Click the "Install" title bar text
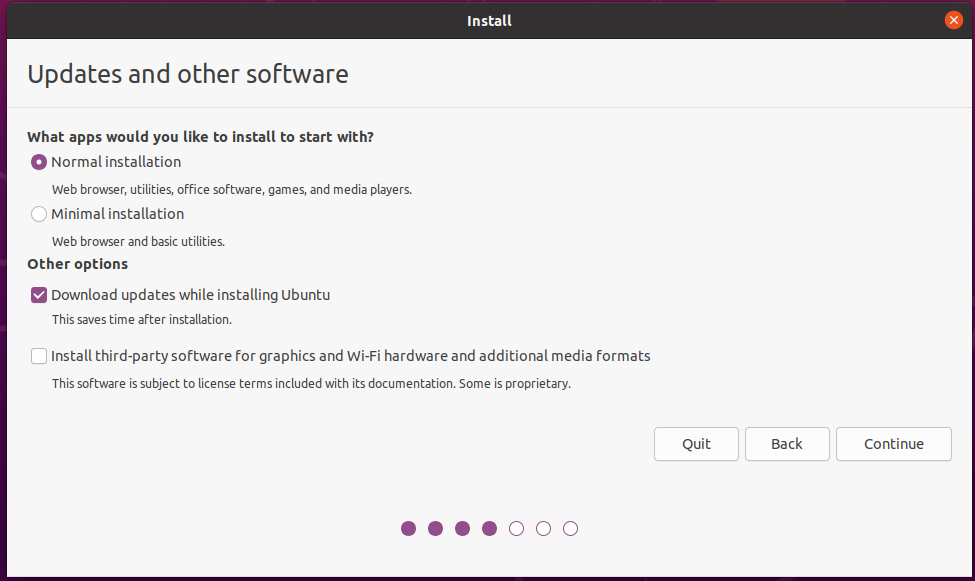Screen dimensions: 975x581 [x=489, y=20]
